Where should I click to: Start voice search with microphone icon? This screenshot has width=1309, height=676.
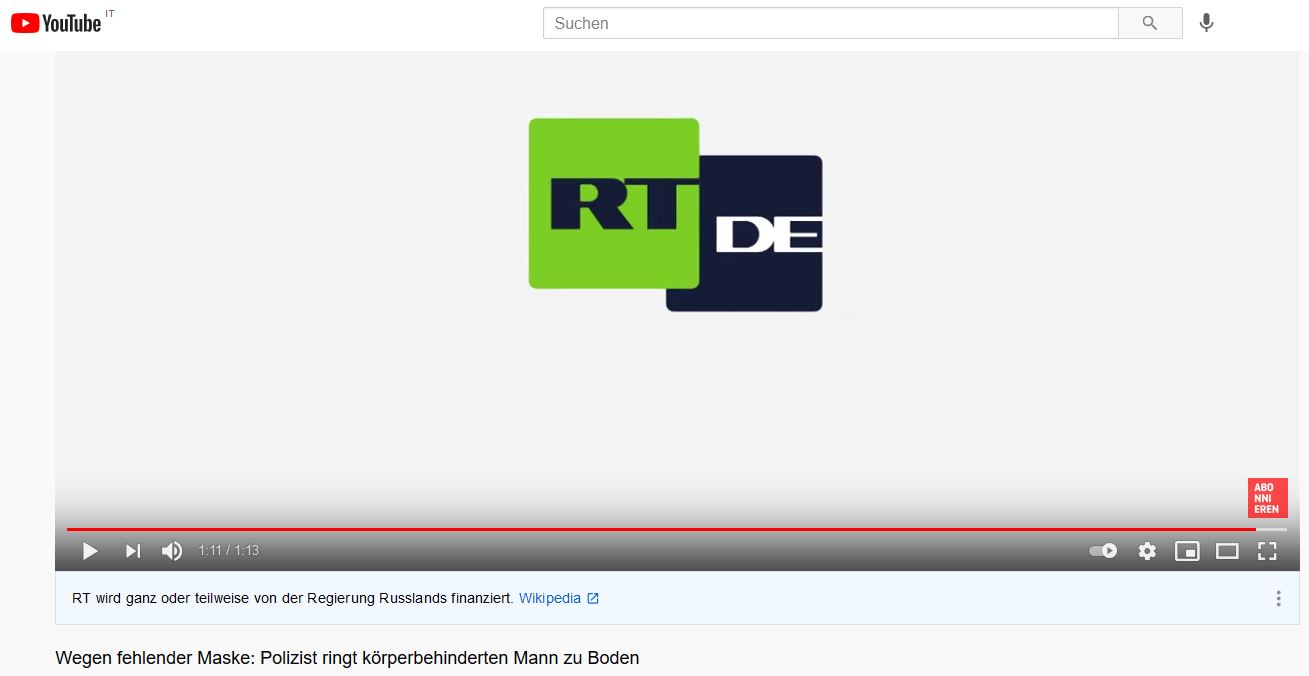tap(1207, 23)
